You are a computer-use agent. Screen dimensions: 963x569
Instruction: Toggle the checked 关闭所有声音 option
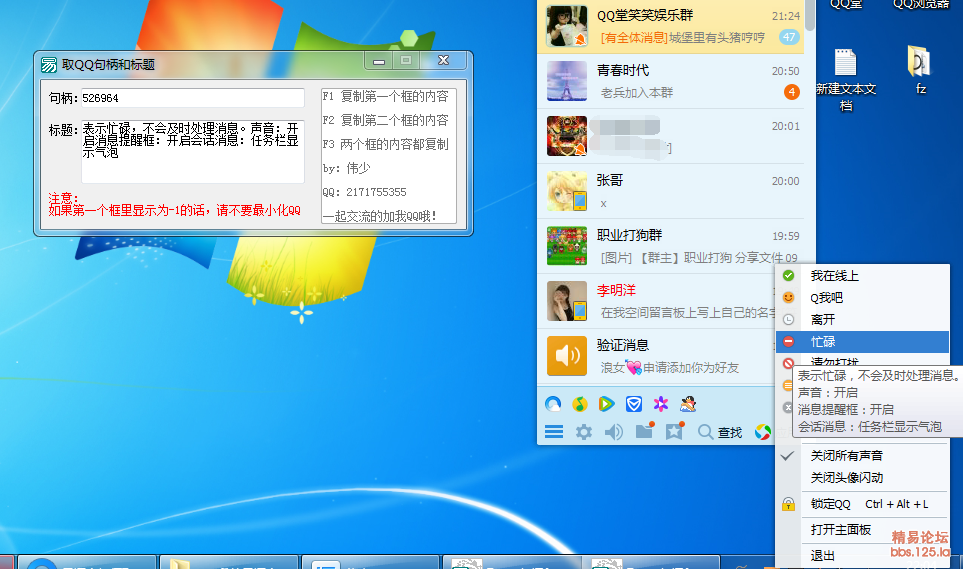(x=862, y=455)
